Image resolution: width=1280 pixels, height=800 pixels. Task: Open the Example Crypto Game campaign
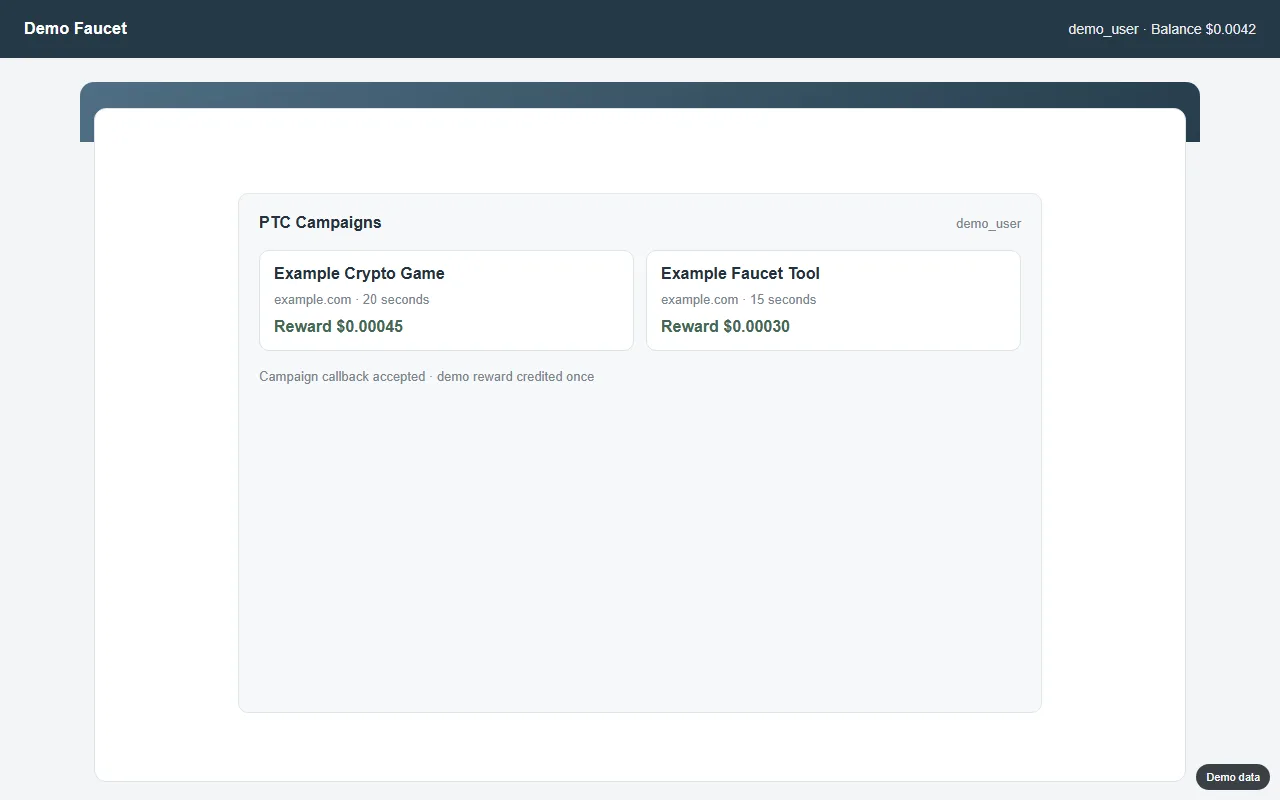click(446, 300)
